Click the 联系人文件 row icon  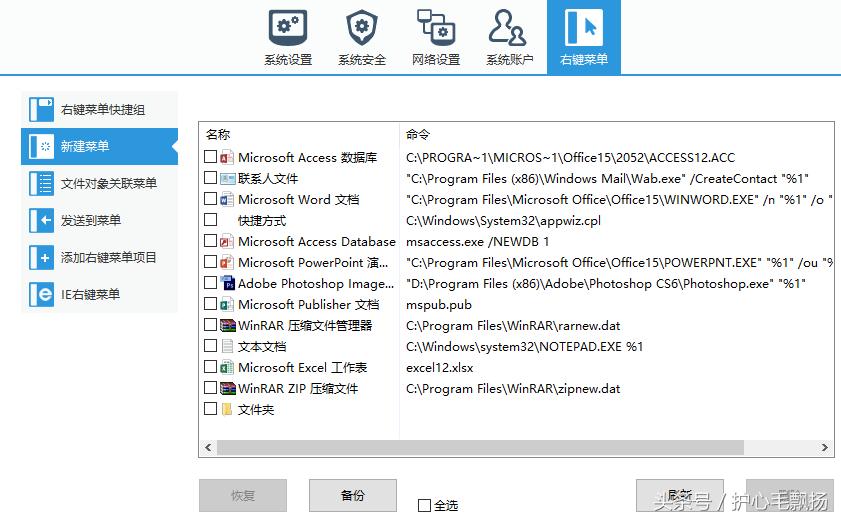[x=227, y=179]
